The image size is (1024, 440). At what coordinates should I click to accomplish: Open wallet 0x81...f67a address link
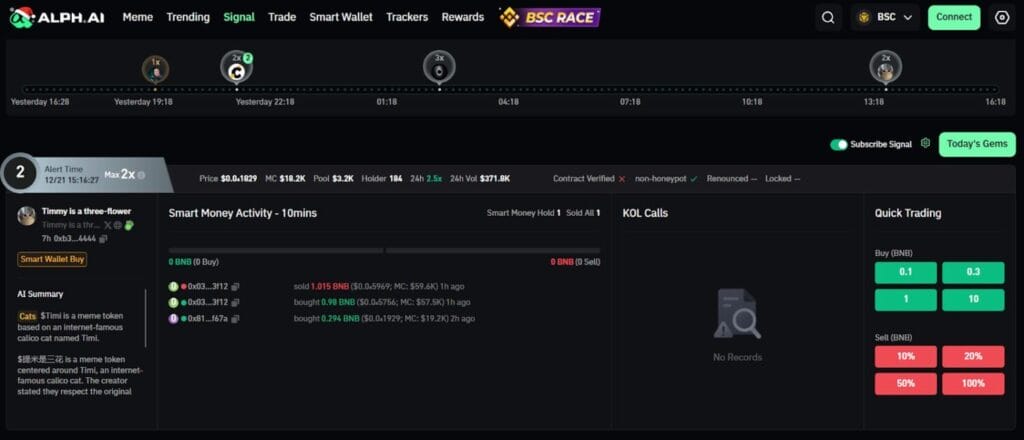coord(208,319)
